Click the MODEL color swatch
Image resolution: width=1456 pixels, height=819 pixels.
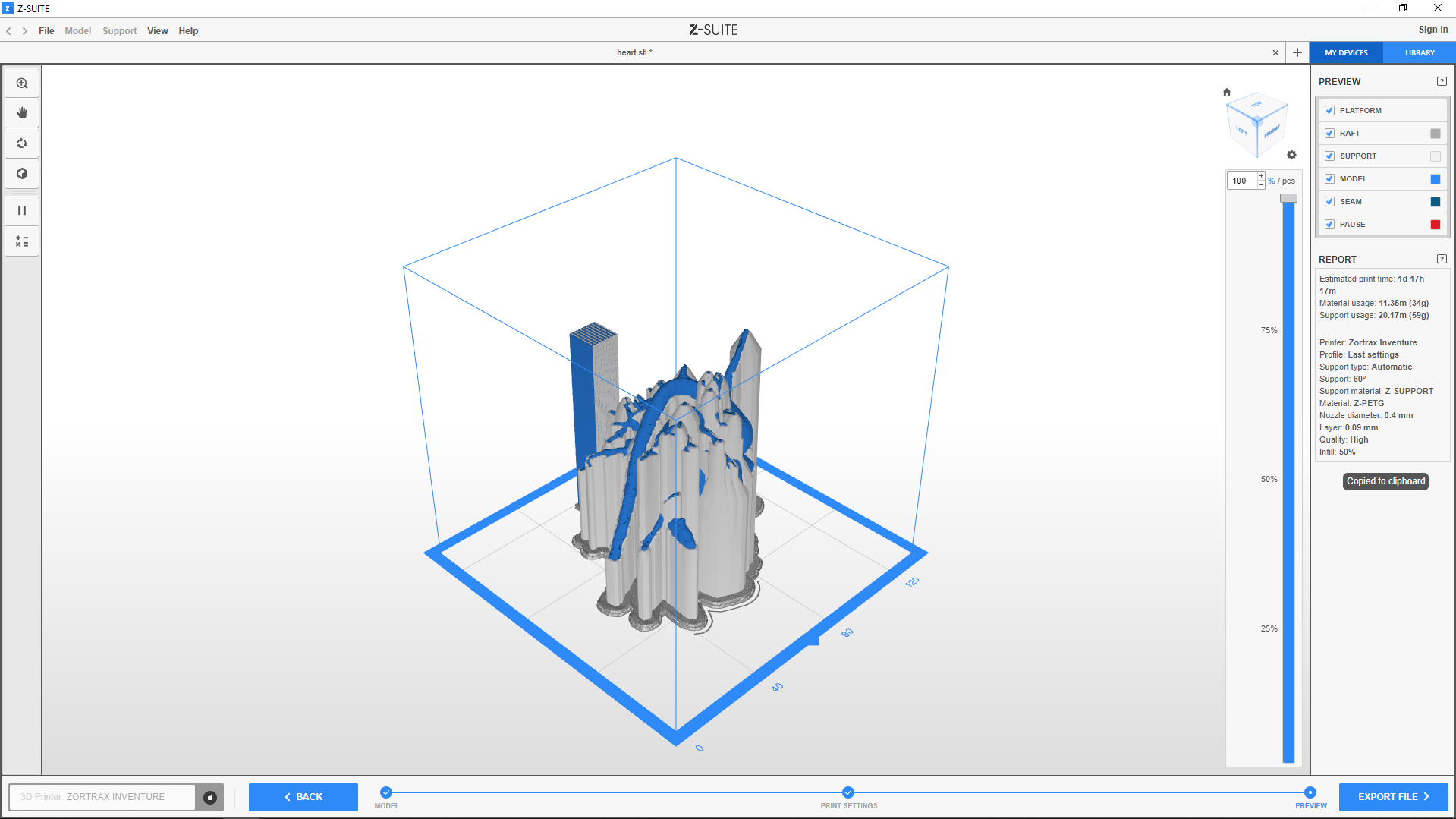point(1435,179)
